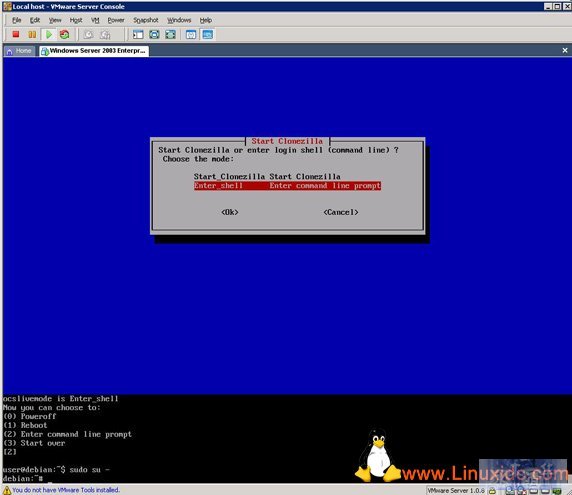The image size is (572, 495).
Task: Click the Quick Switch mode icon
Action: click(x=154, y=35)
